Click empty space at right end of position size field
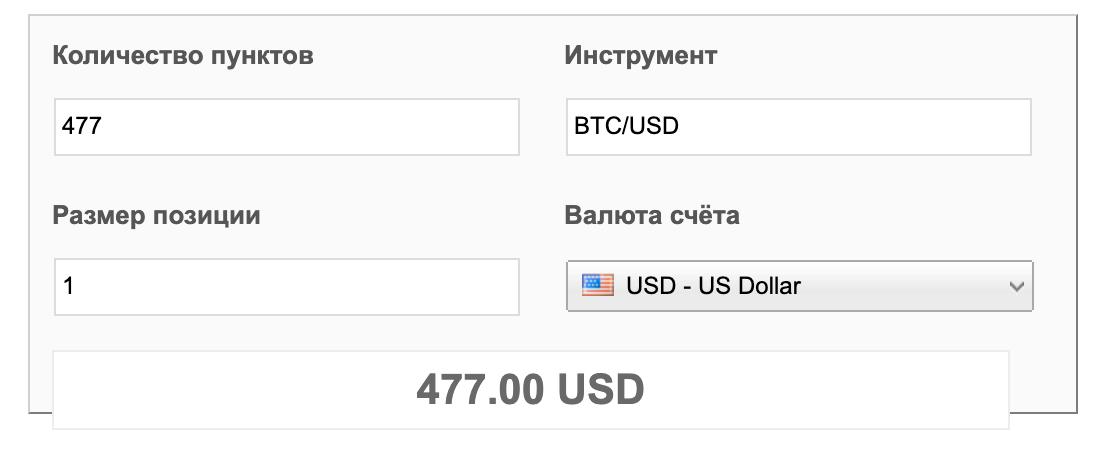The width and height of the screenshot is (1100, 450). click(470, 287)
